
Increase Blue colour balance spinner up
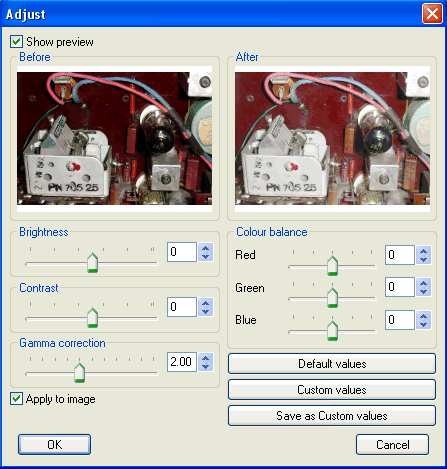pos(424,316)
